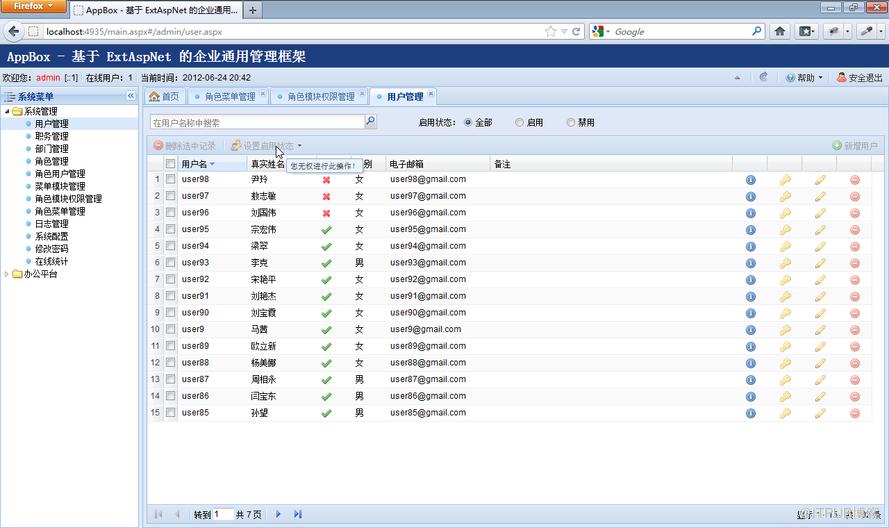This screenshot has height=528, width=889.
Task: Click pencil edit icon for user89 row
Action: click(820, 347)
